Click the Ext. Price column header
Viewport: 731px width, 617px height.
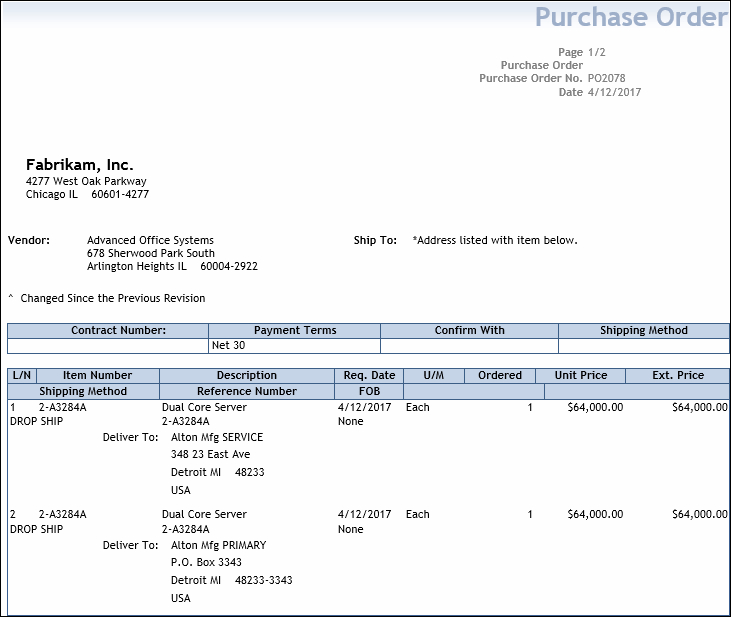tap(678, 375)
